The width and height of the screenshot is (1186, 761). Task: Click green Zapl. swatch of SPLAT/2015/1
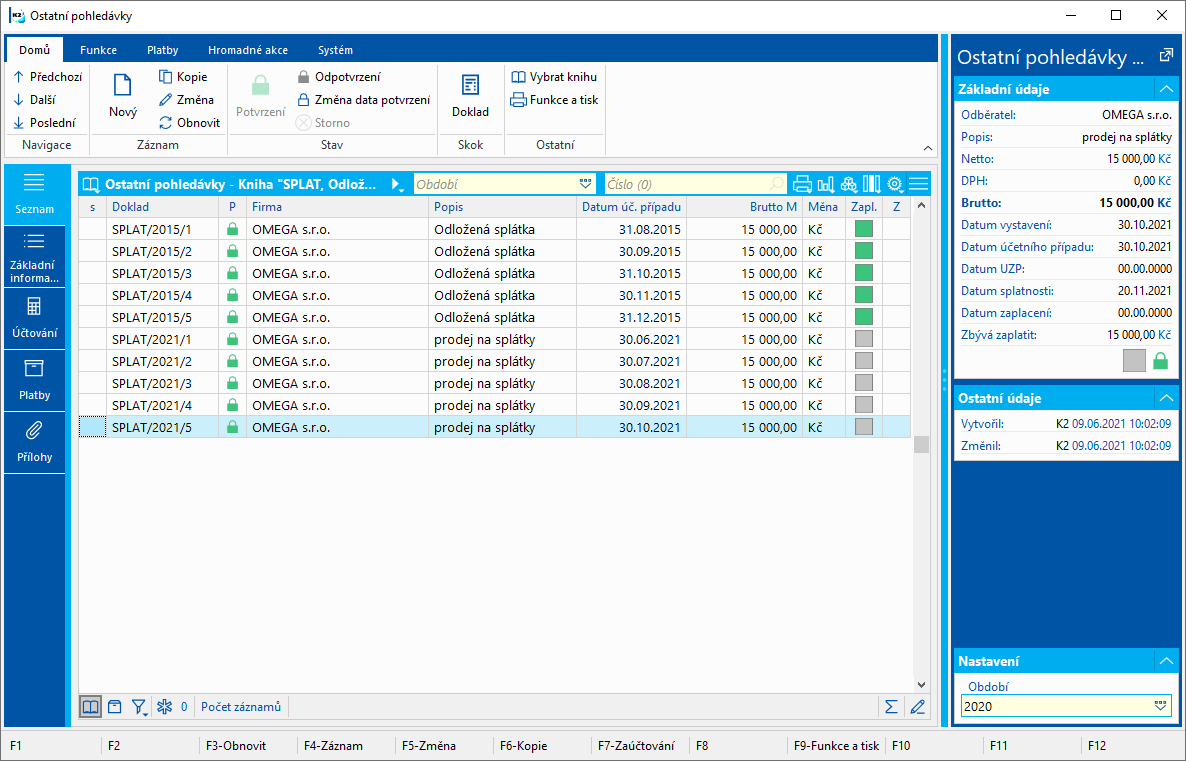[864, 229]
